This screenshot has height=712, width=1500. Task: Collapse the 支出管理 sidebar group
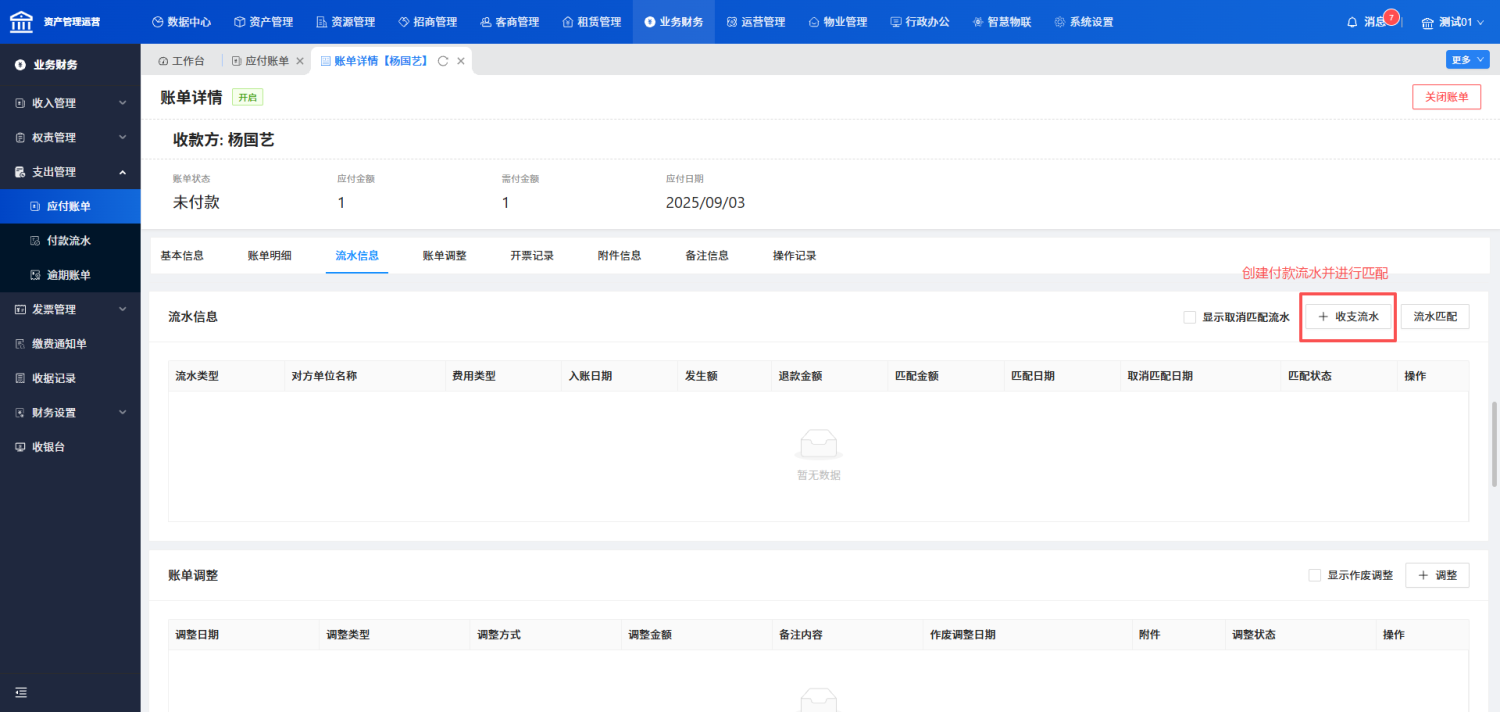tap(70, 172)
